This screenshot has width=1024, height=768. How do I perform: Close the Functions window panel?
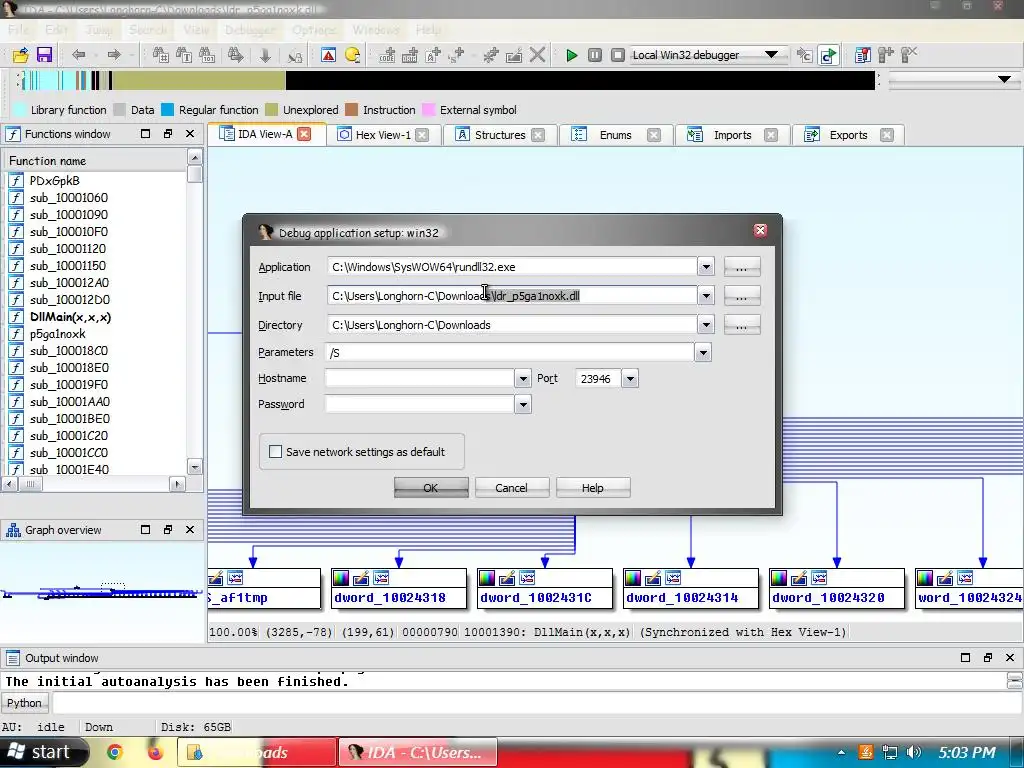tap(190, 134)
